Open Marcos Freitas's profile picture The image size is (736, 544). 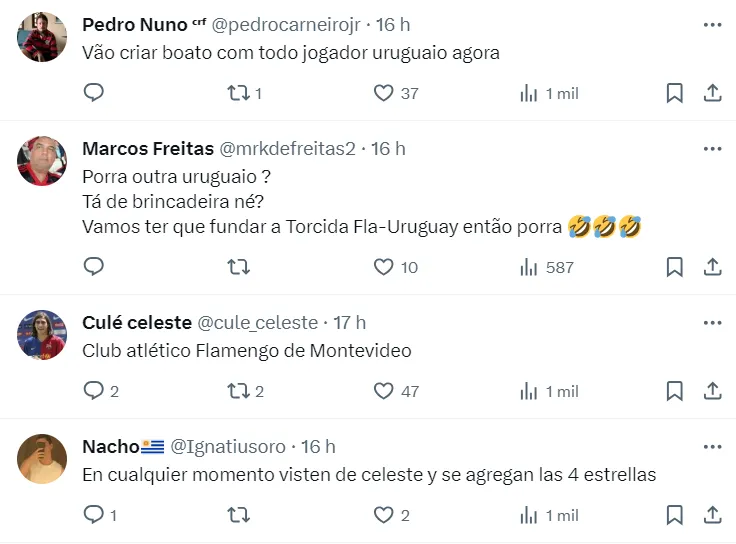(x=42, y=160)
